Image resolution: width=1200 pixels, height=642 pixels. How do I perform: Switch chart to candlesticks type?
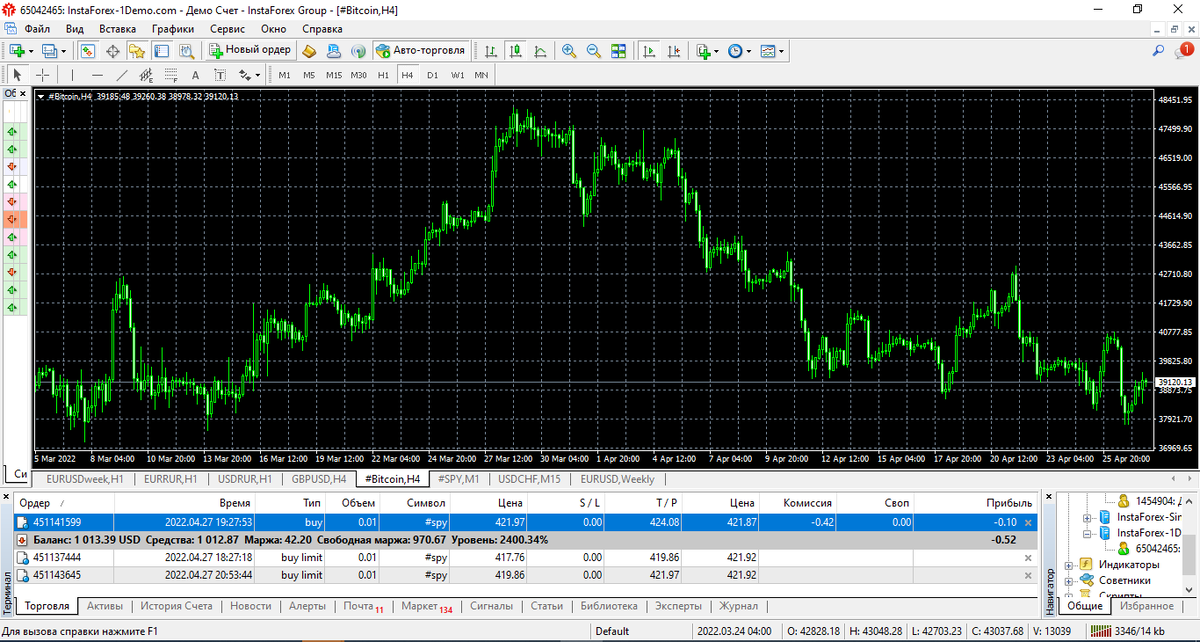coord(515,50)
